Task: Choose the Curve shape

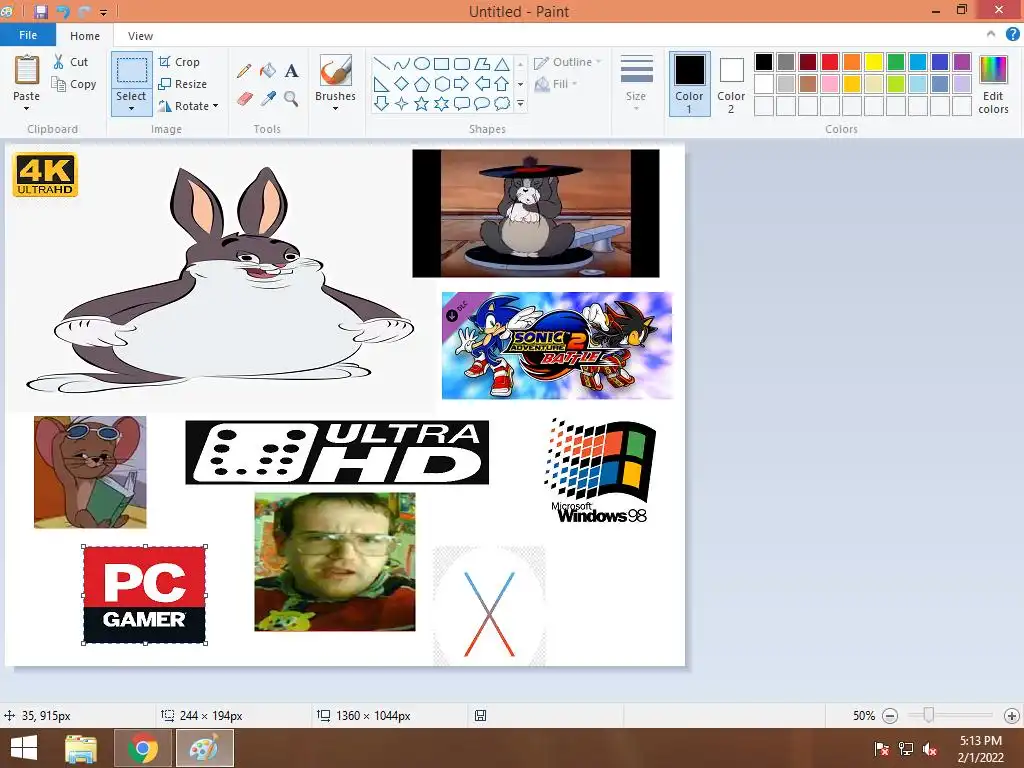Action: click(402, 64)
